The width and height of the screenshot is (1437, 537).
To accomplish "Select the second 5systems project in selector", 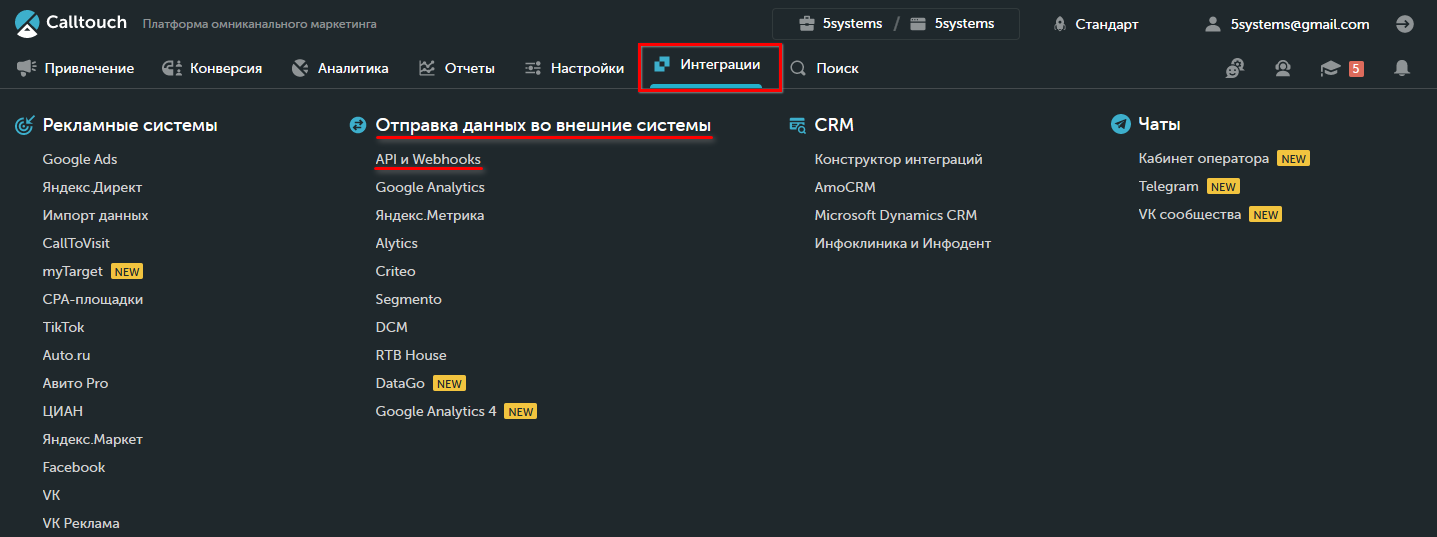I will pos(964,23).
